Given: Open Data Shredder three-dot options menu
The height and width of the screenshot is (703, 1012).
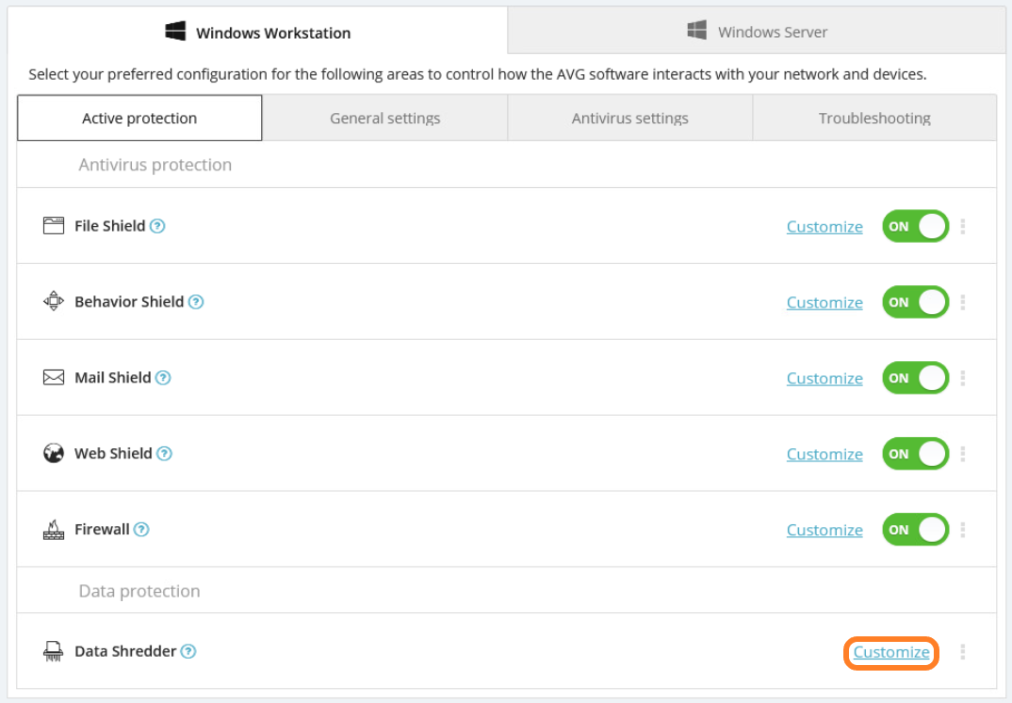Looking at the screenshot, I should (x=963, y=651).
